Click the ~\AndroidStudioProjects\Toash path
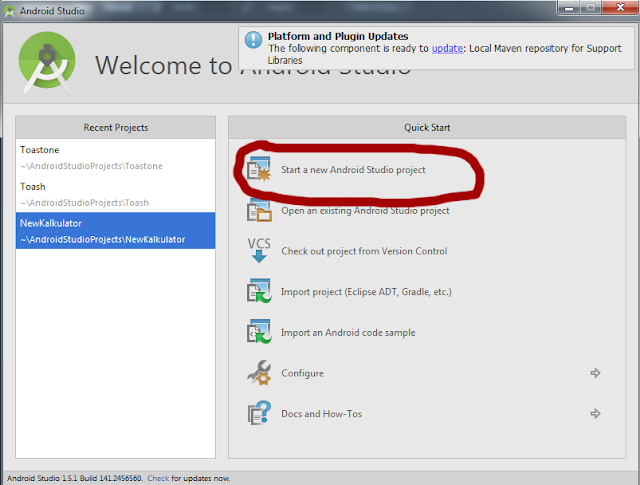The height and width of the screenshot is (485, 640). pos(84,203)
